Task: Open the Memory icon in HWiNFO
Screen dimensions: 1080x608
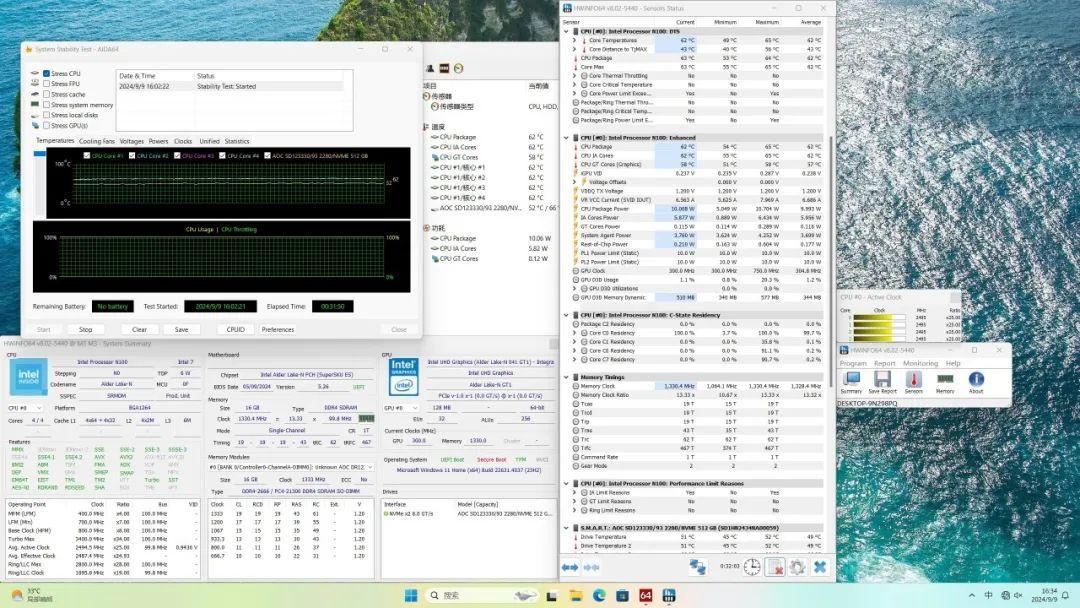Action: tap(944, 381)
